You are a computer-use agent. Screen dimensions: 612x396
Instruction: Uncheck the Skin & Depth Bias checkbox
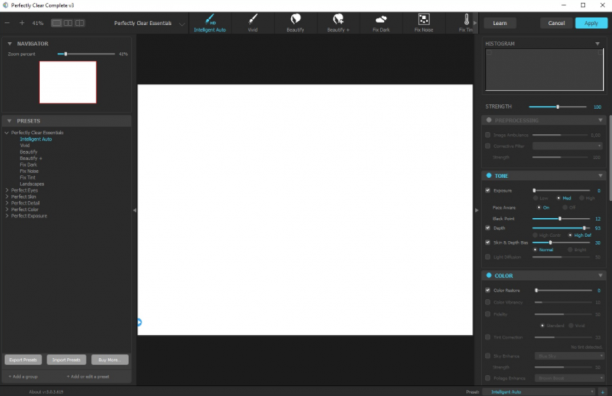[487, 242]
